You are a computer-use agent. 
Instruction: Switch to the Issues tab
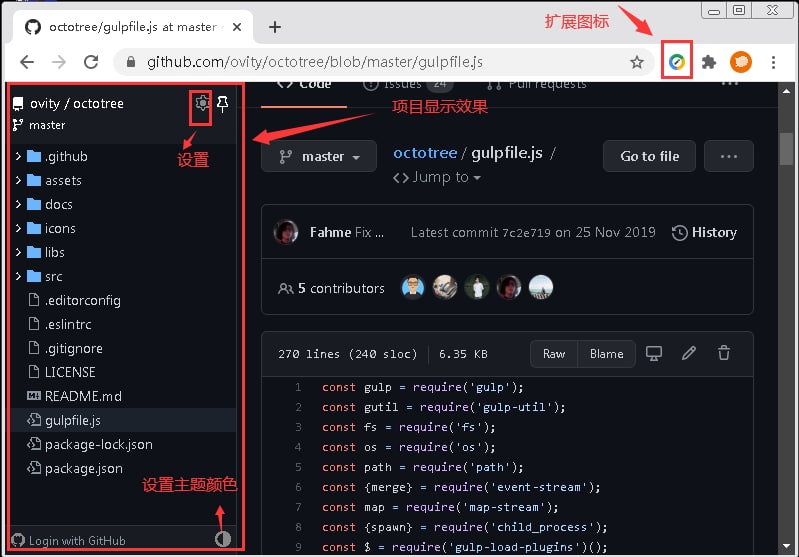(408, 85)
